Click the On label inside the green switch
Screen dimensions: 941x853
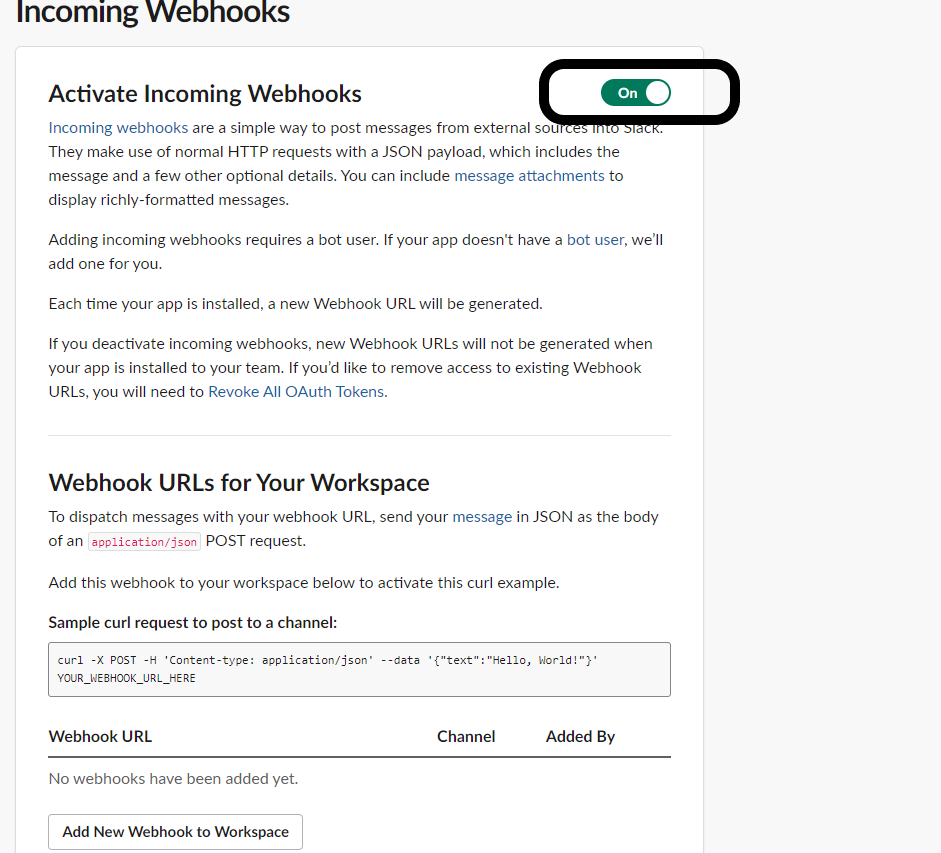tap(628, 93)
